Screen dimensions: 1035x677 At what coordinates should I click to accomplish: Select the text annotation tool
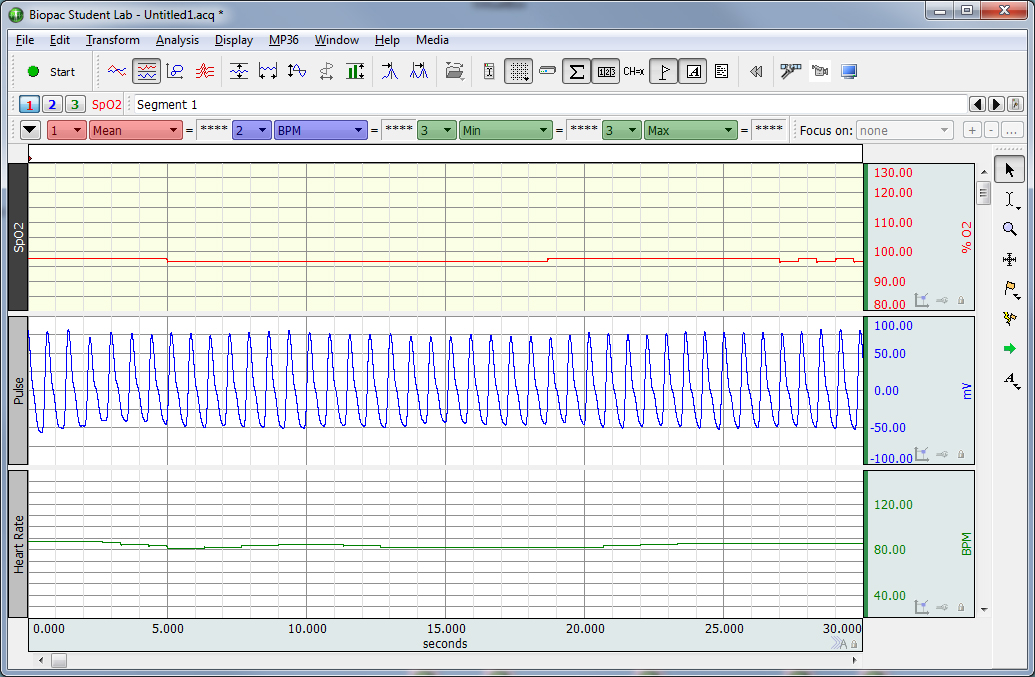click(x=1010, y=380)
